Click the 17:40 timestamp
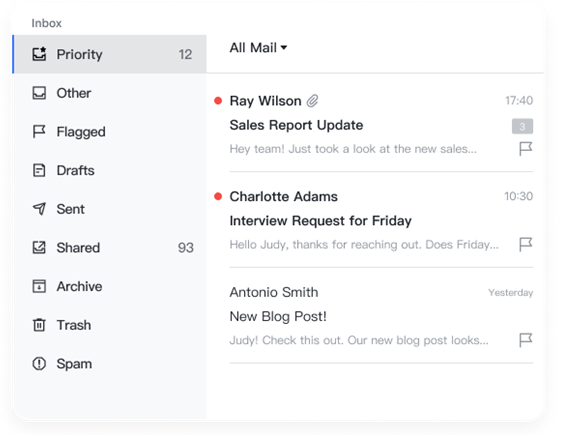The image size is (562, 435). tap(519, 100)
